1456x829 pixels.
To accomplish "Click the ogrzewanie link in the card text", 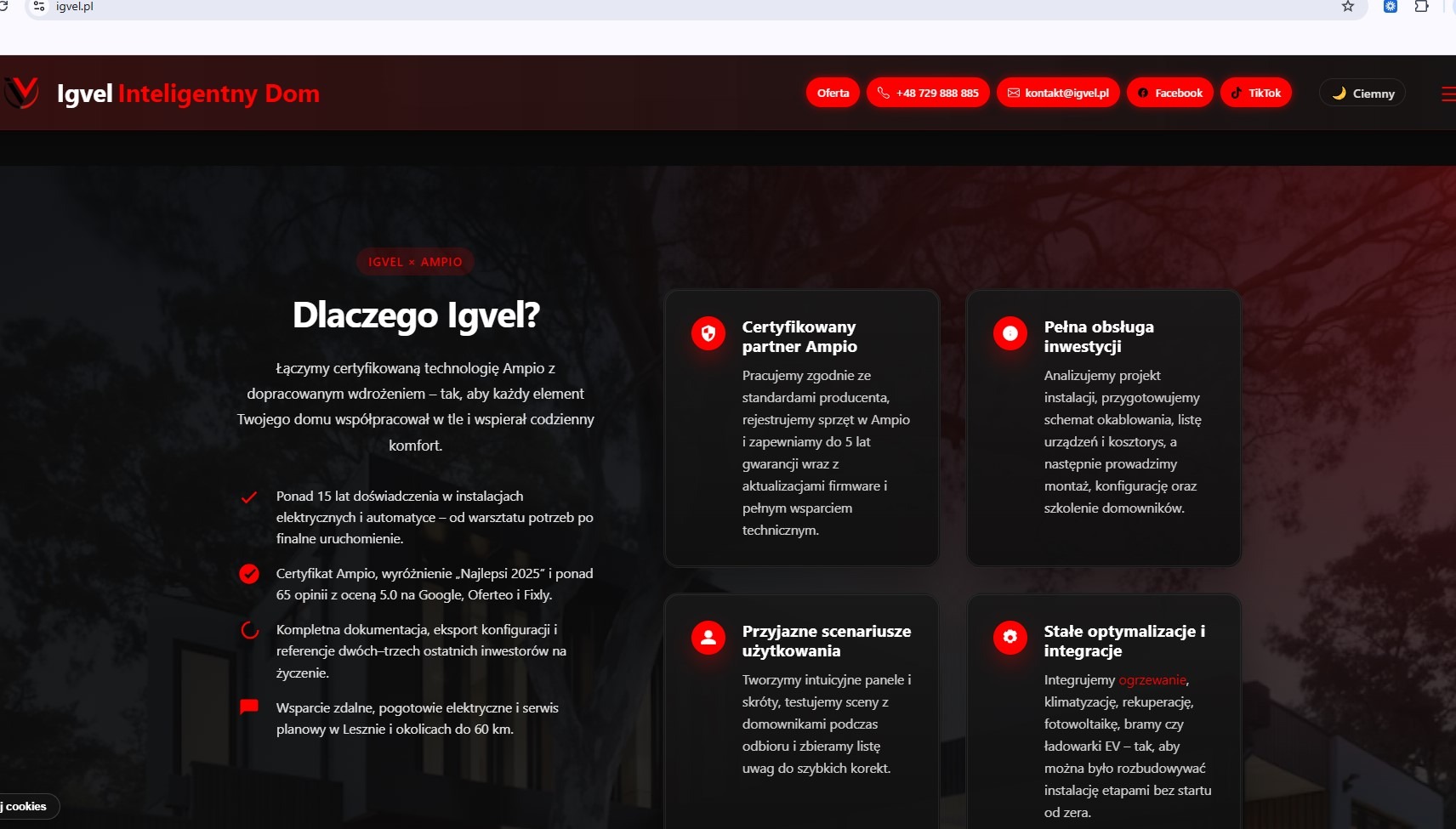I will click(x=1152, y=680).
